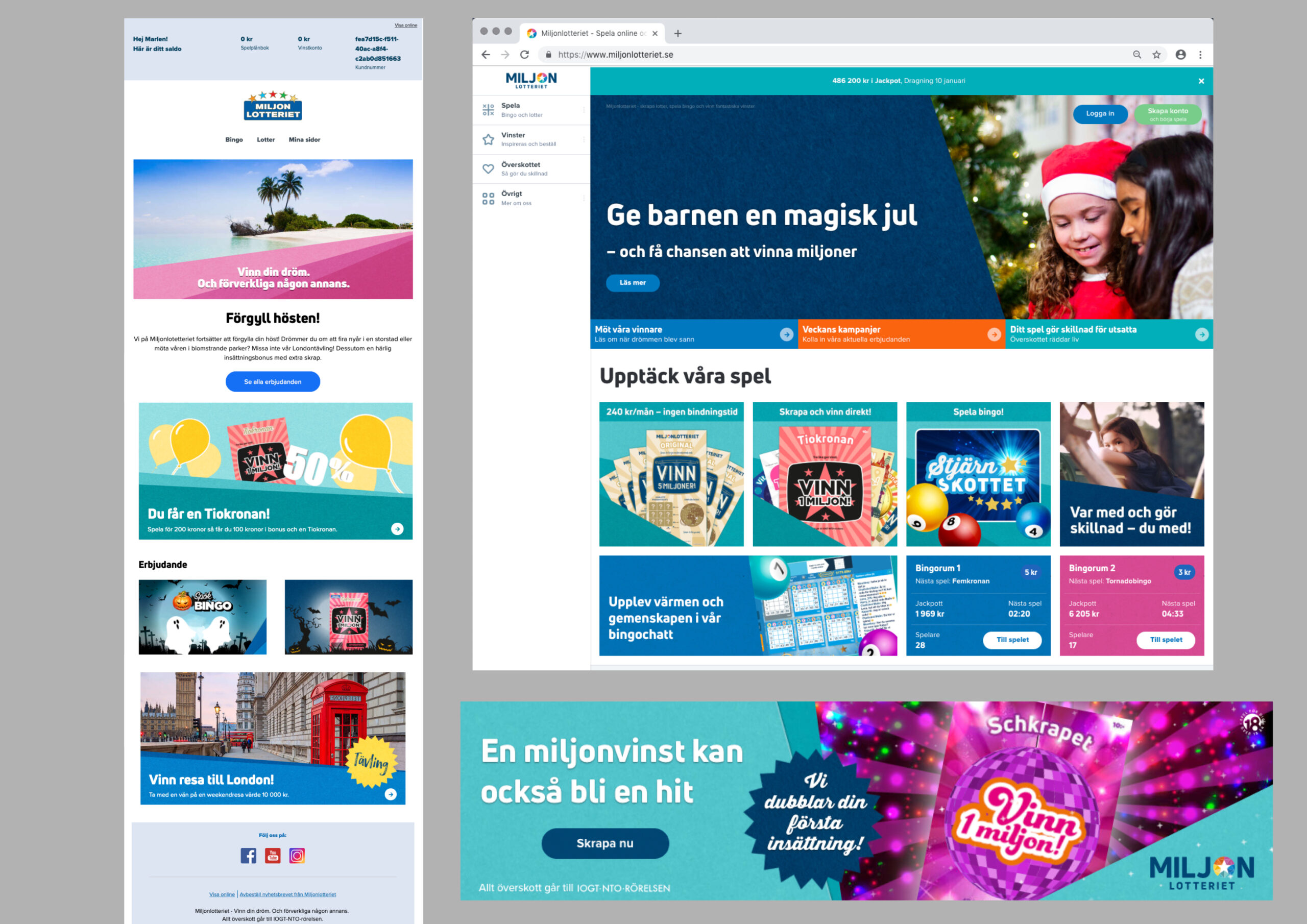Click the Veckans kampanjer arrow
Viewport: 1307px width, 924px height.
click(x=994, y=334)
